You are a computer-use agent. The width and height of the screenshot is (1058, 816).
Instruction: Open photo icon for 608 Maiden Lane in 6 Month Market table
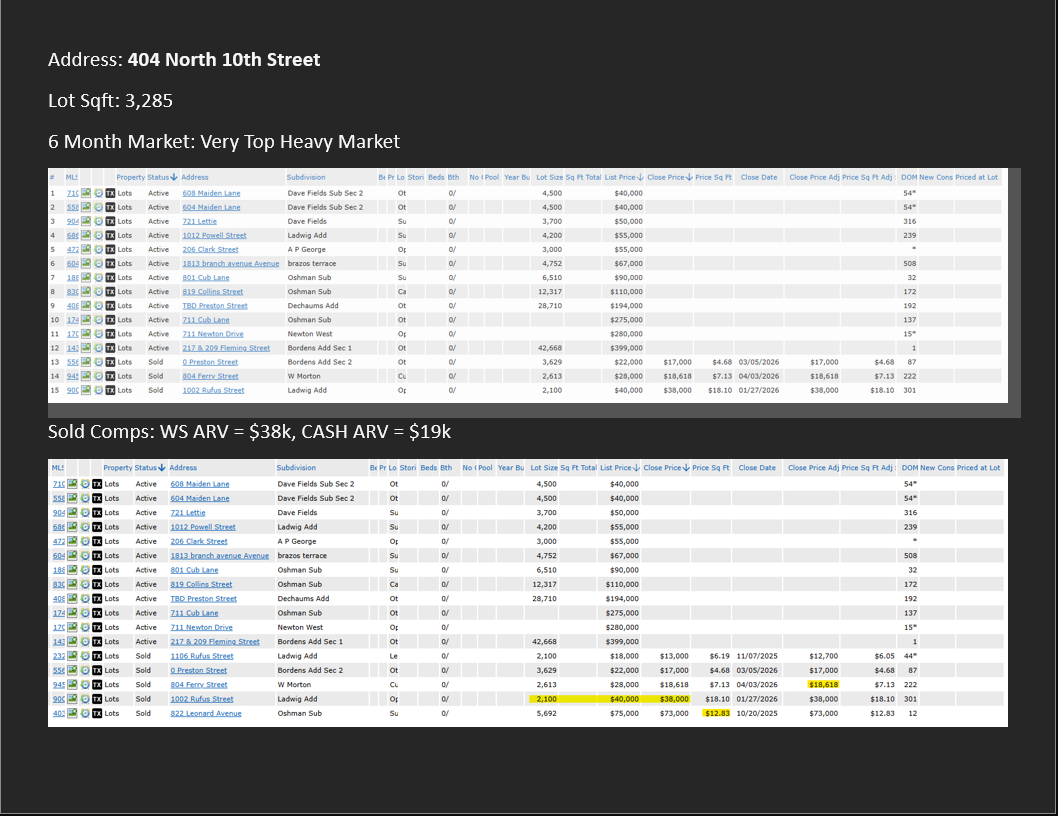86,193
